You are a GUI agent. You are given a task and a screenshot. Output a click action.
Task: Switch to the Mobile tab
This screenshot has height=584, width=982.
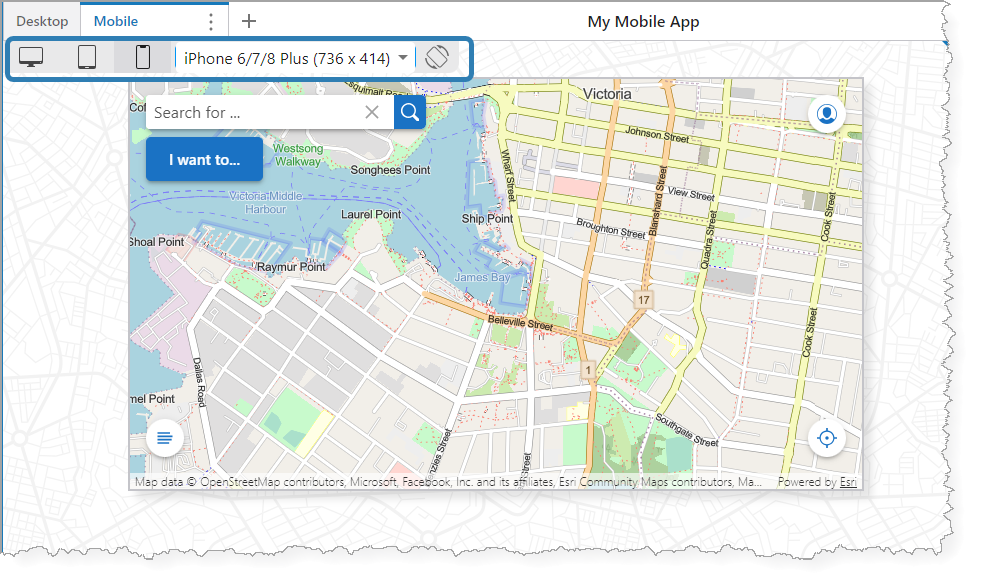(x=116, y=21)
